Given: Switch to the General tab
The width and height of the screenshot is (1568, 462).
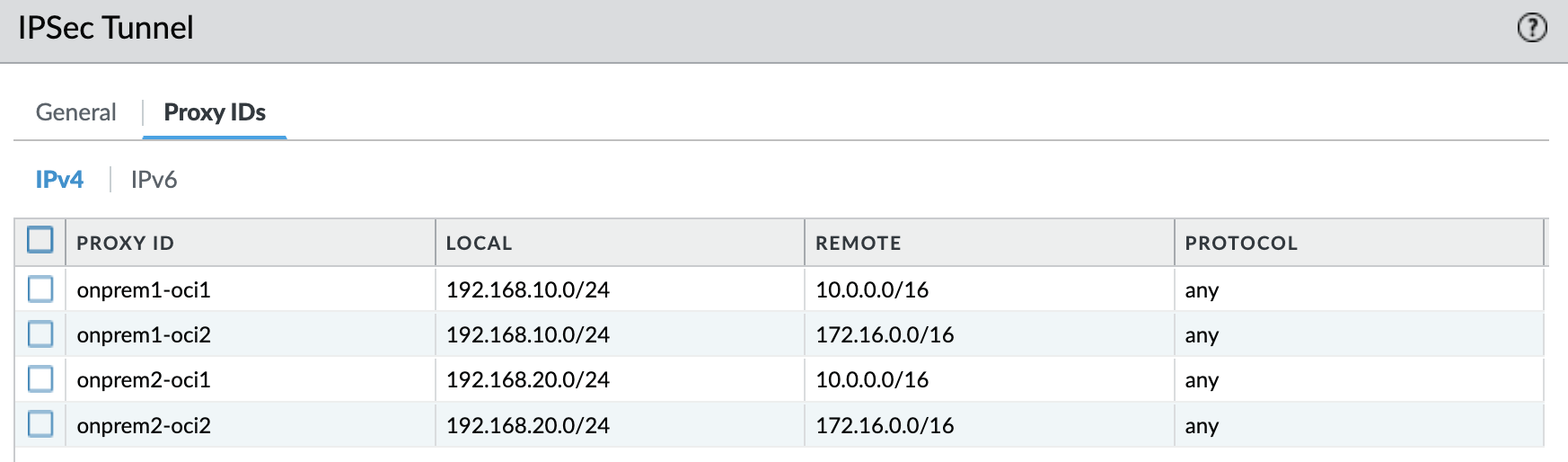Looking at the screenshot, I should [76, 112].
